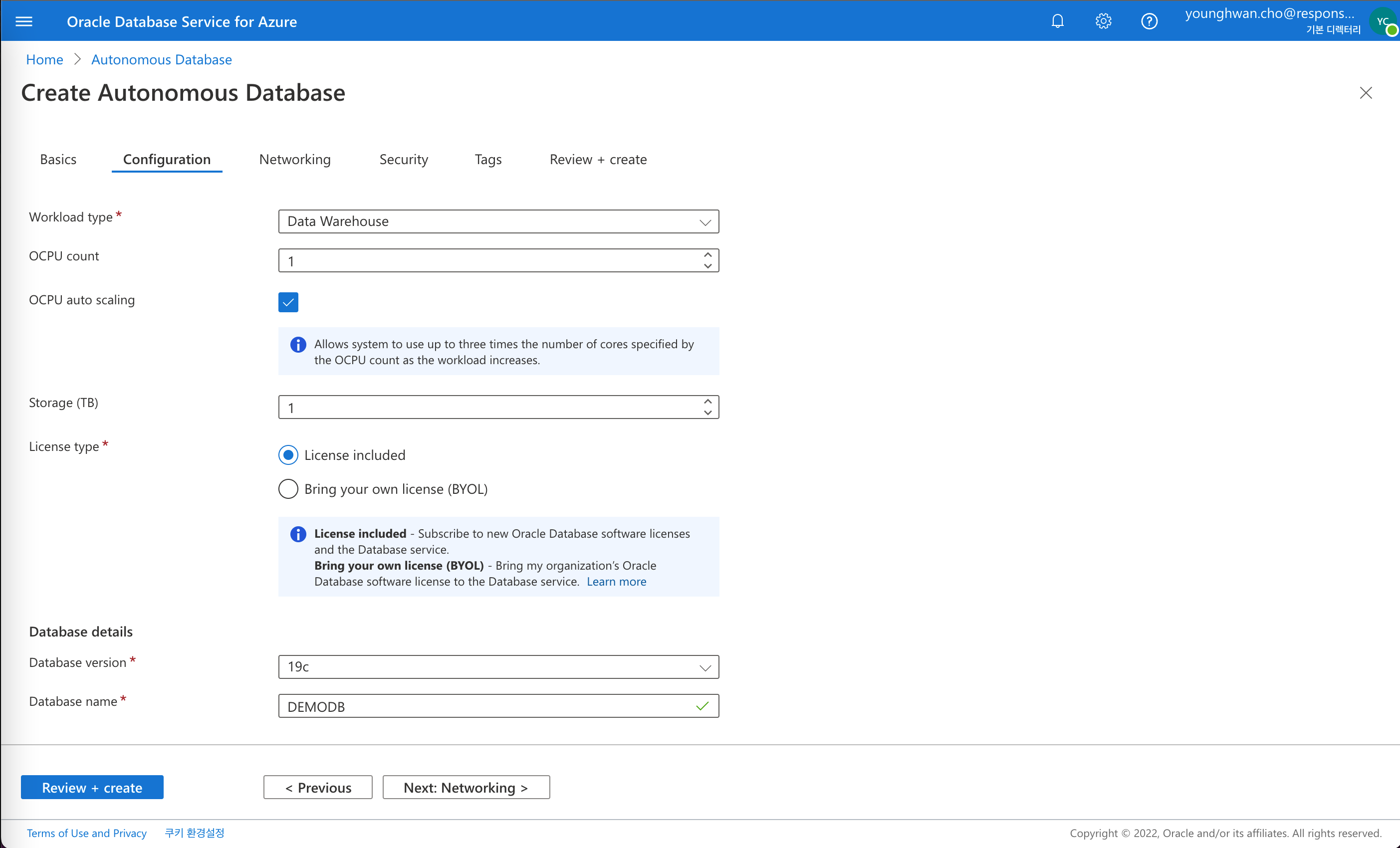Go to the Networking tab

pyautogui.click(x=295, y=160)
